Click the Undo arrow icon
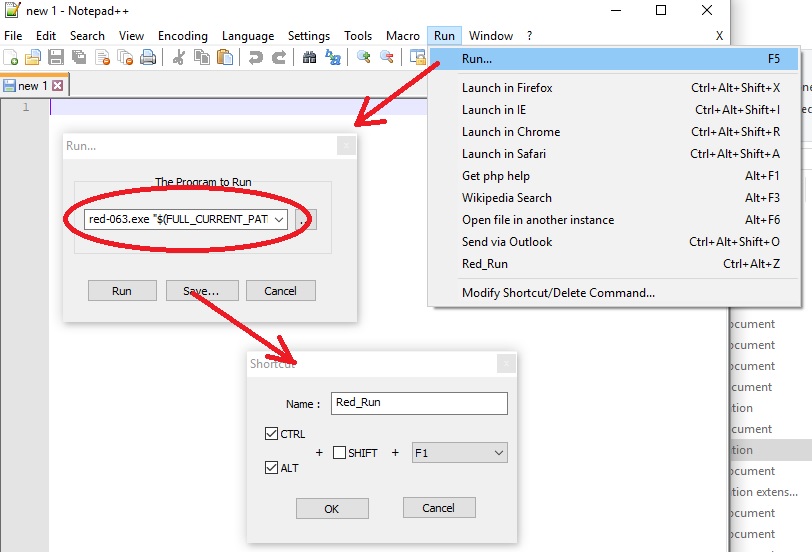 click(x=255, y=57)
